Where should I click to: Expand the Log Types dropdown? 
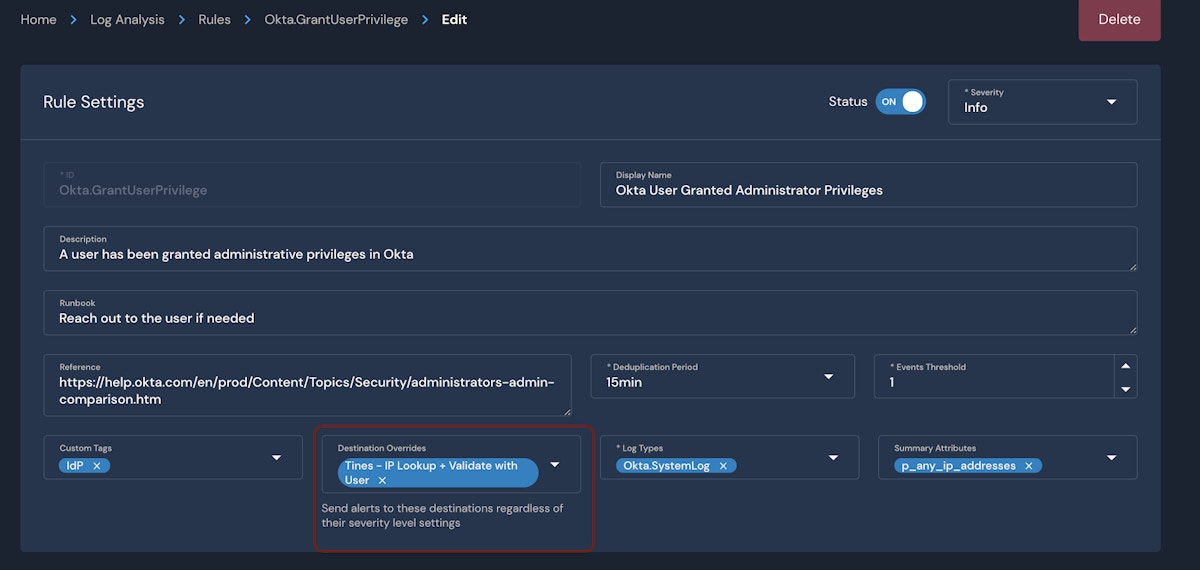[833, 458]
